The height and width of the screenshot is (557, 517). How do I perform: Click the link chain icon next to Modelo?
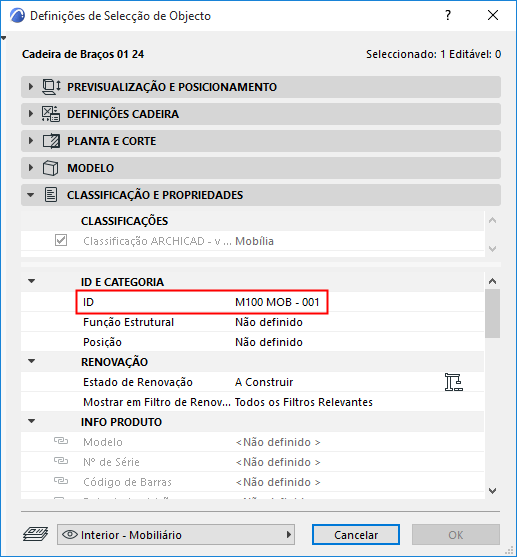pyautogui.click(x=61, y=441)
